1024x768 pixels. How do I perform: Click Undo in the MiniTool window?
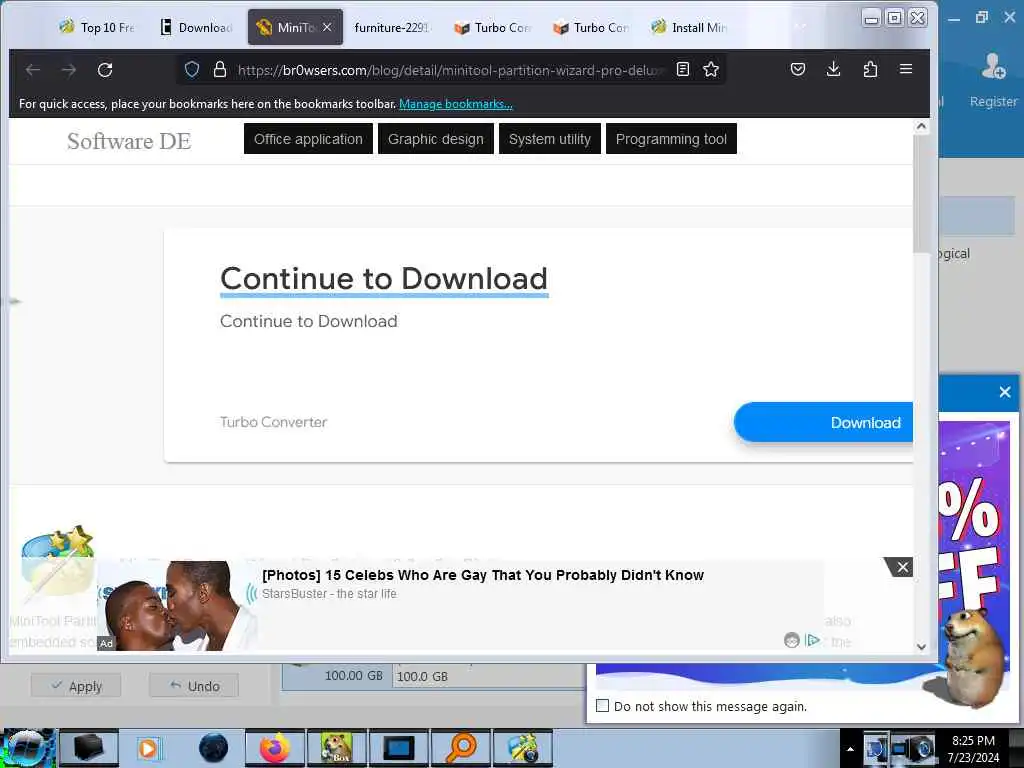(x=194, y=686)
